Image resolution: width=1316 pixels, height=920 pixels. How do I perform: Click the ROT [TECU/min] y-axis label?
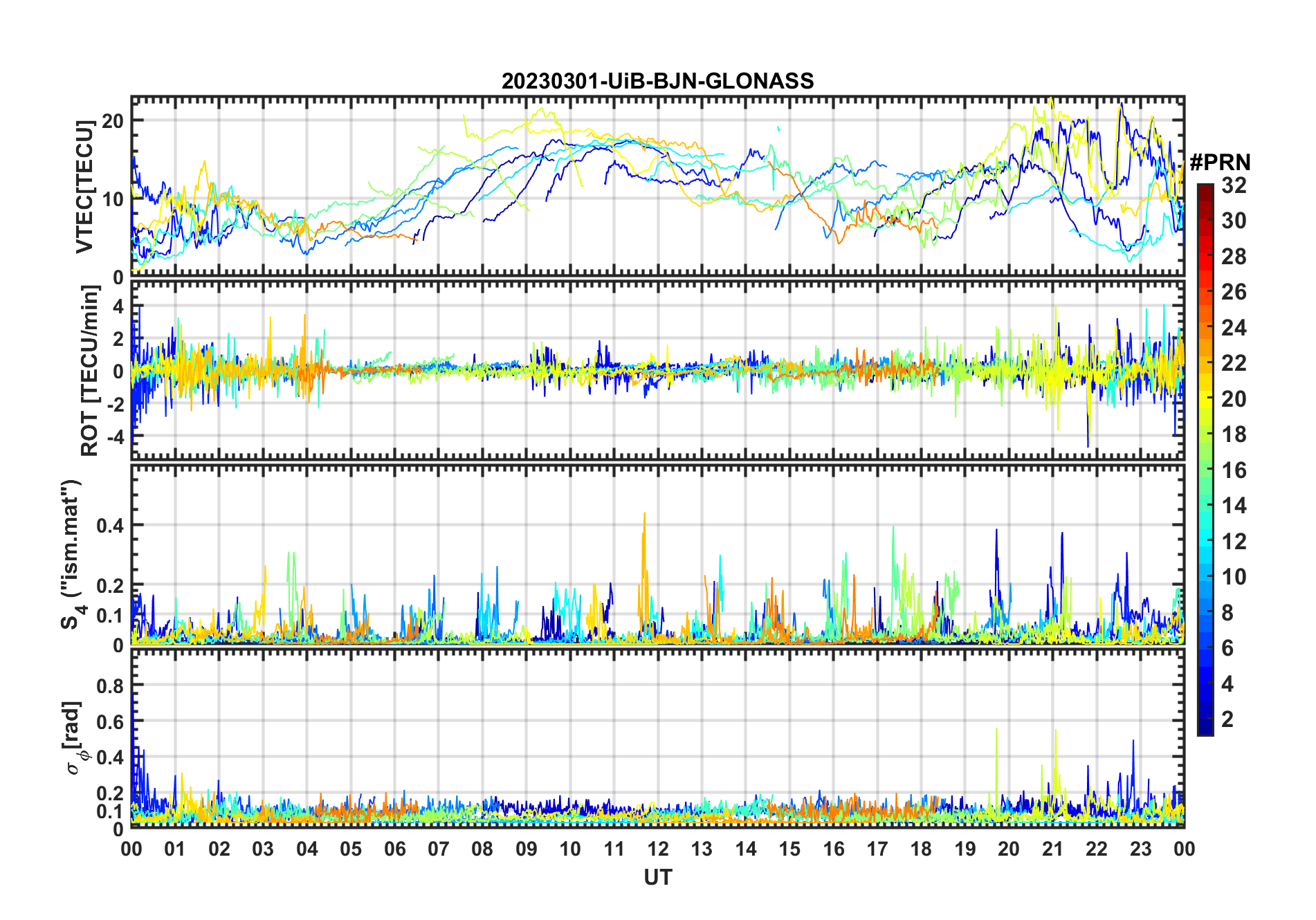pos(89,371)
